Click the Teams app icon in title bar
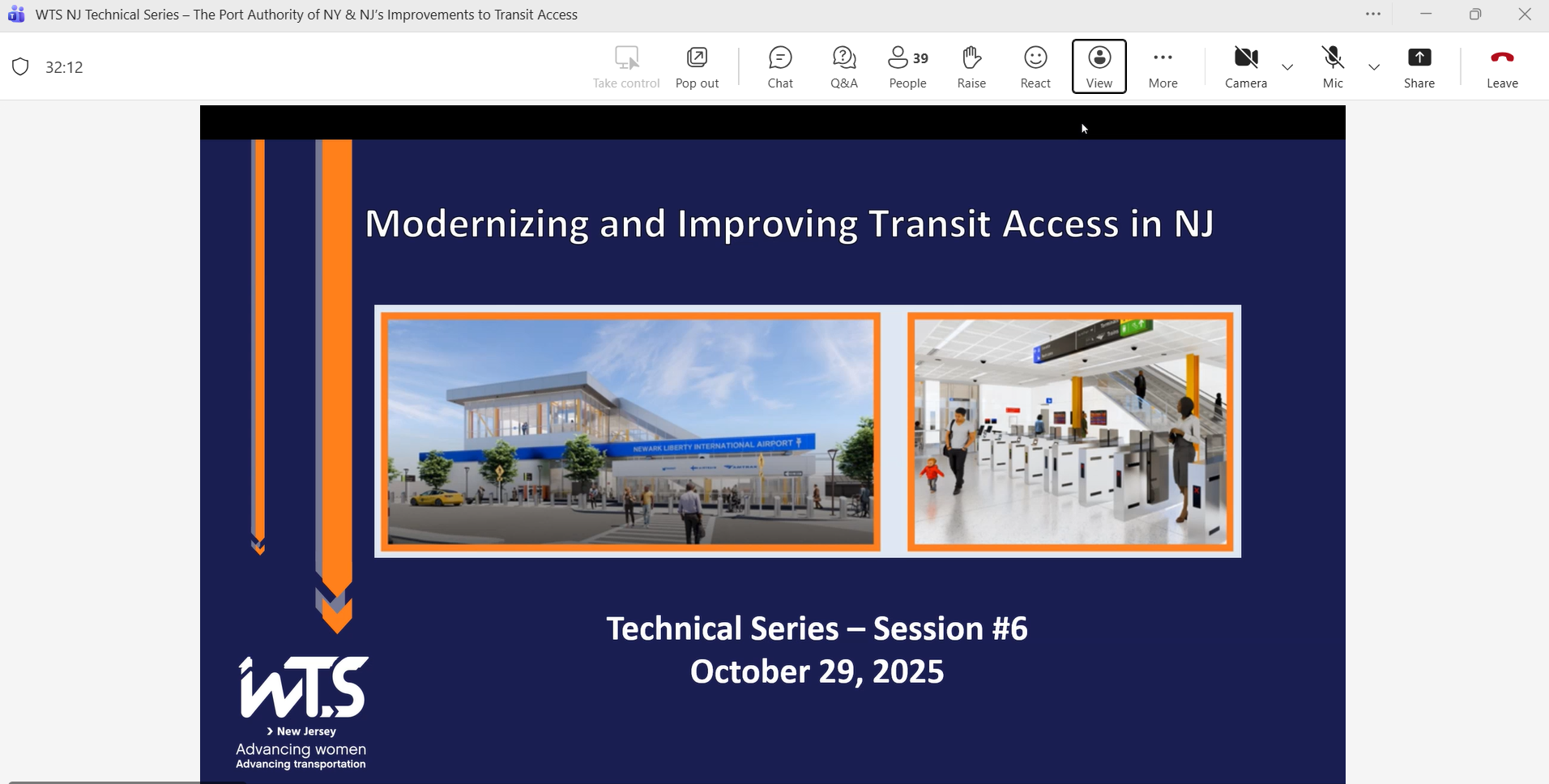 (x=16, y=15)
